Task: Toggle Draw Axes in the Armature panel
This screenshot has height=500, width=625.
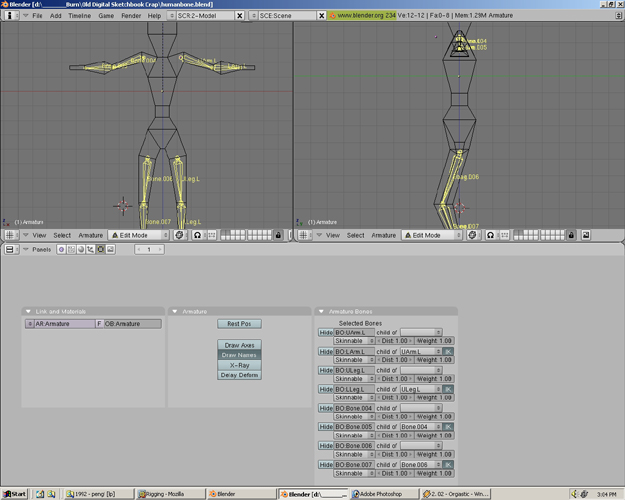Action: (x=239, y=345)
